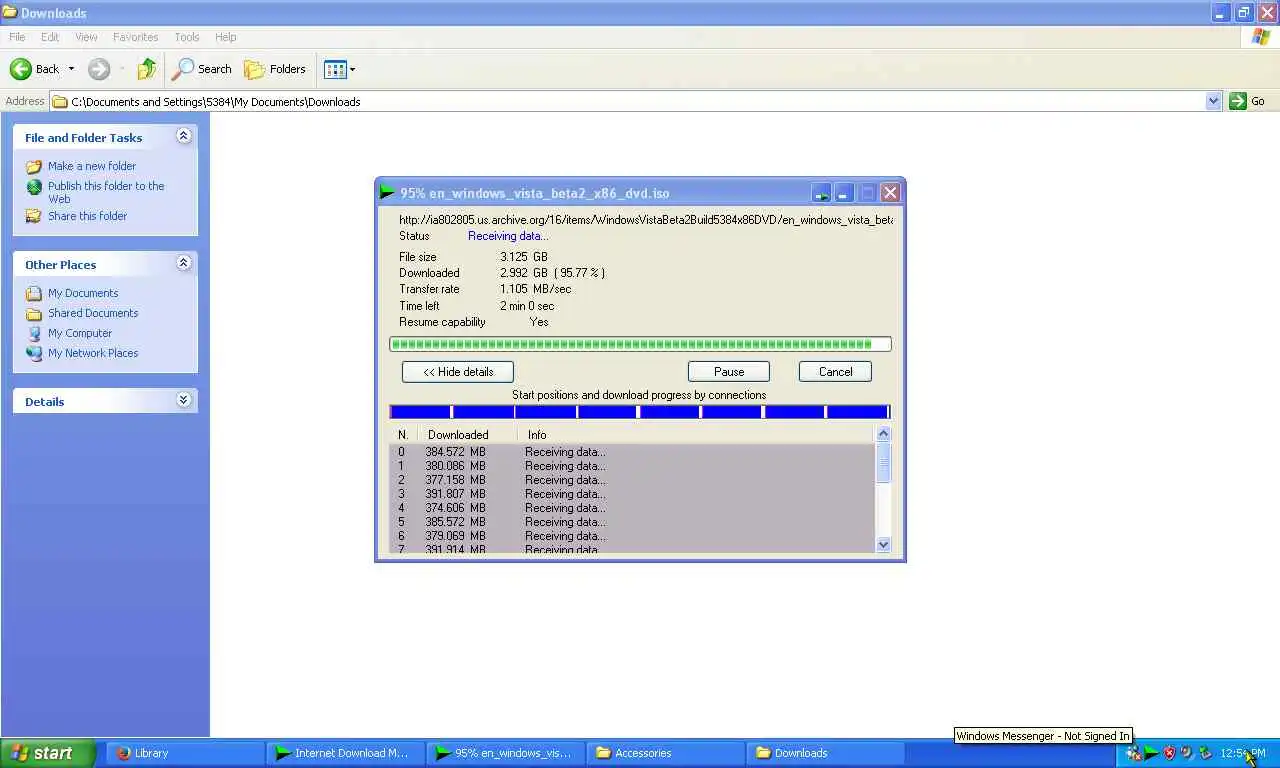
Task: Click Hide details in download dialog
Action: 458,371
